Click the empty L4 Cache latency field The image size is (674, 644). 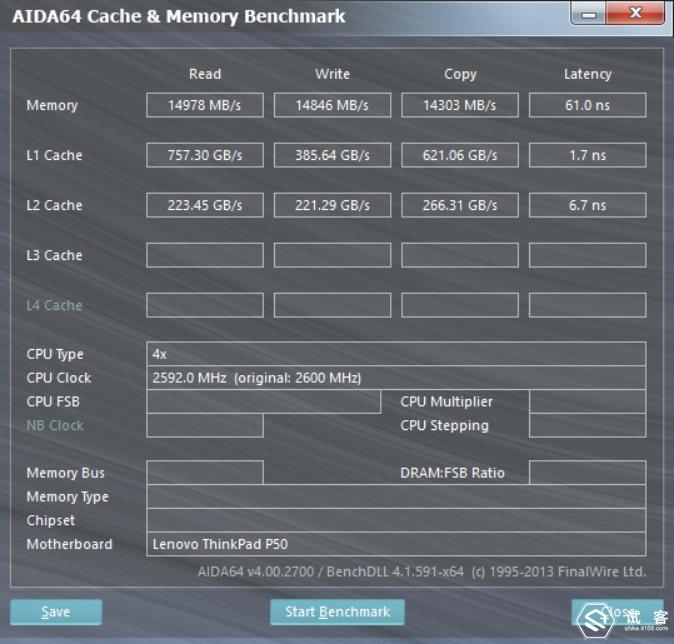click(587, 305)
